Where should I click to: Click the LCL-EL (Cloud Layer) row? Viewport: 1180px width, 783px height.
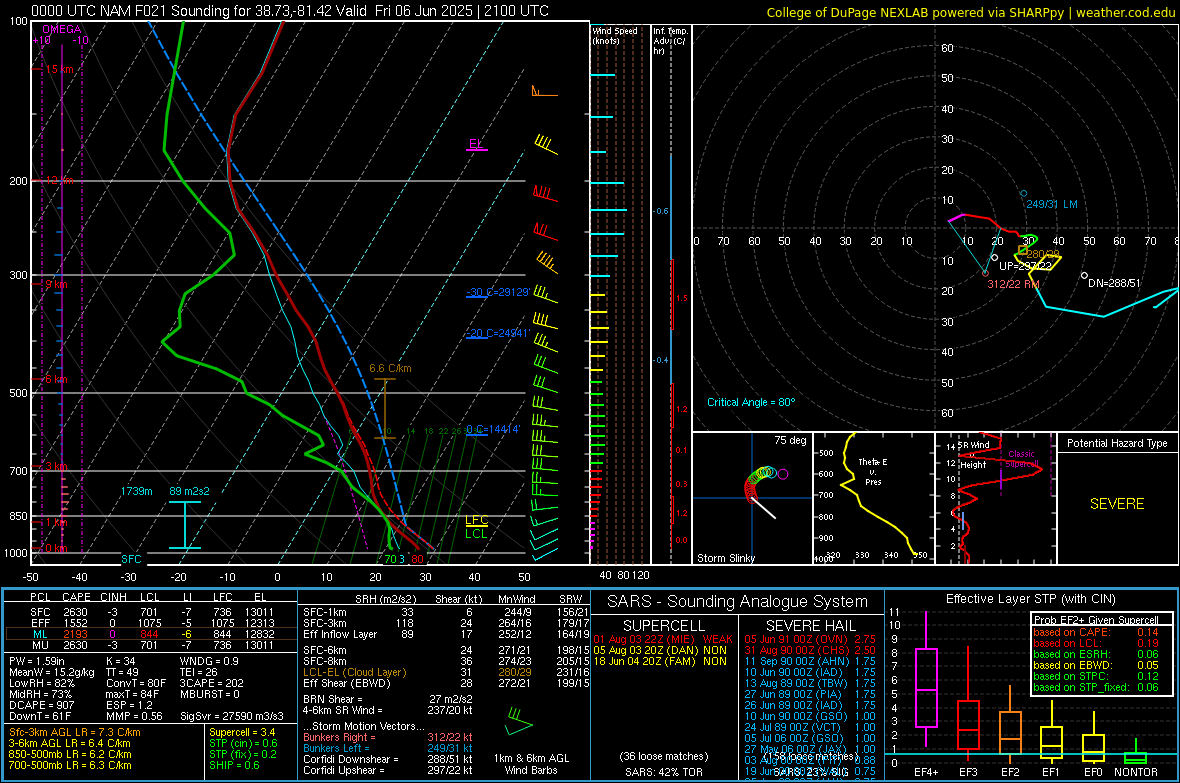[x=446, y=672]
